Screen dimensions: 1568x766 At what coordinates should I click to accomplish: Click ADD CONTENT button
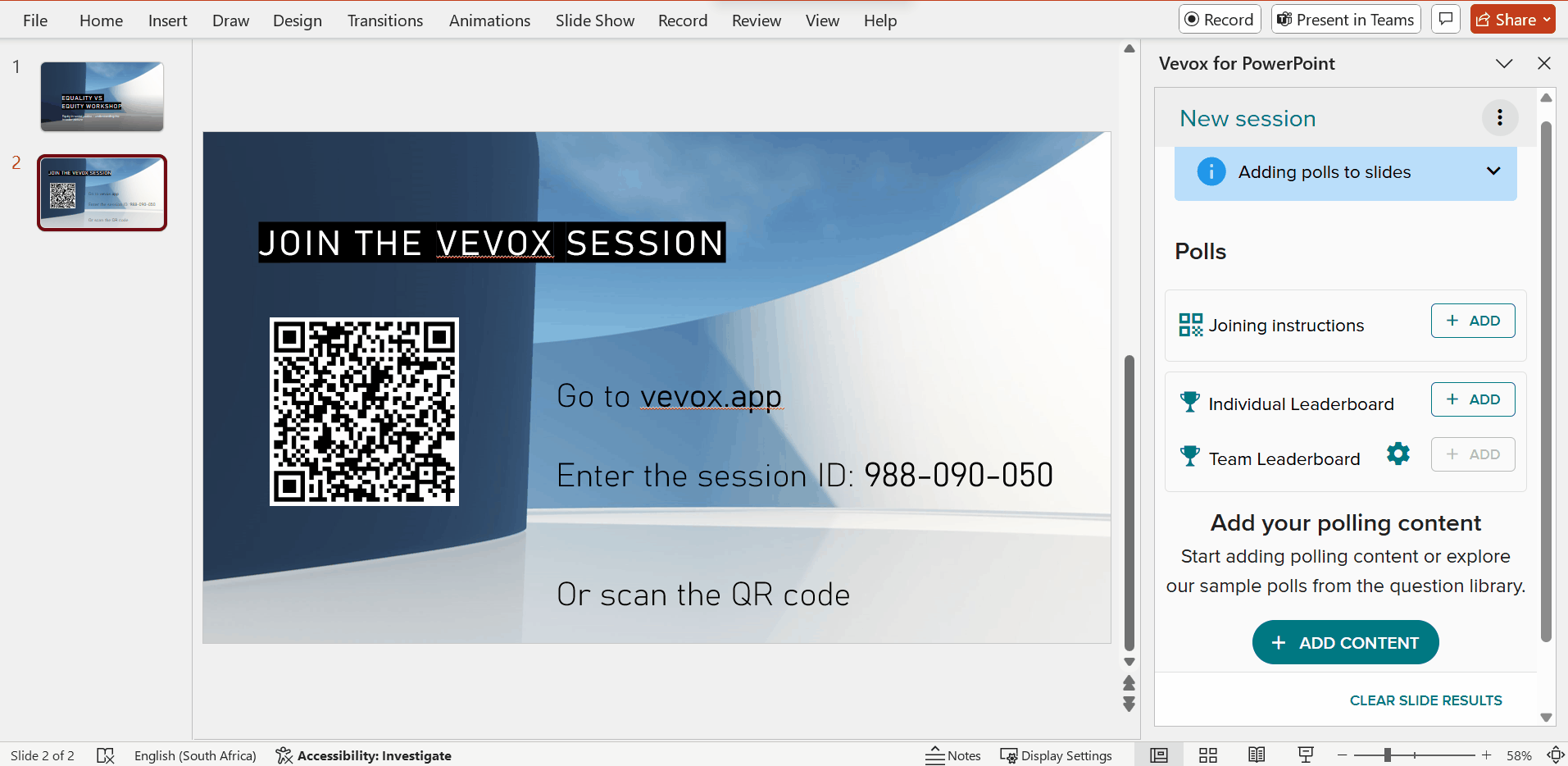coord(1345,642)
